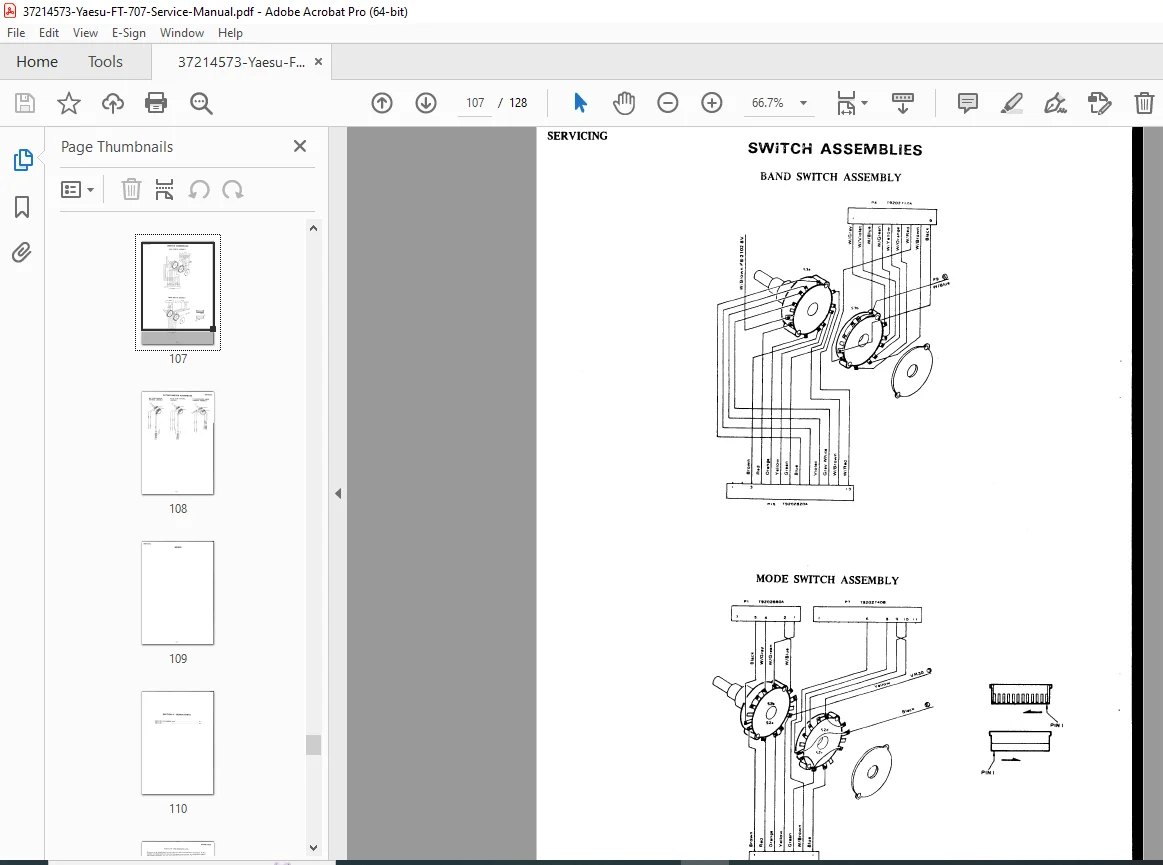
Task: Add the document to starred files
Action: [68, 103]
